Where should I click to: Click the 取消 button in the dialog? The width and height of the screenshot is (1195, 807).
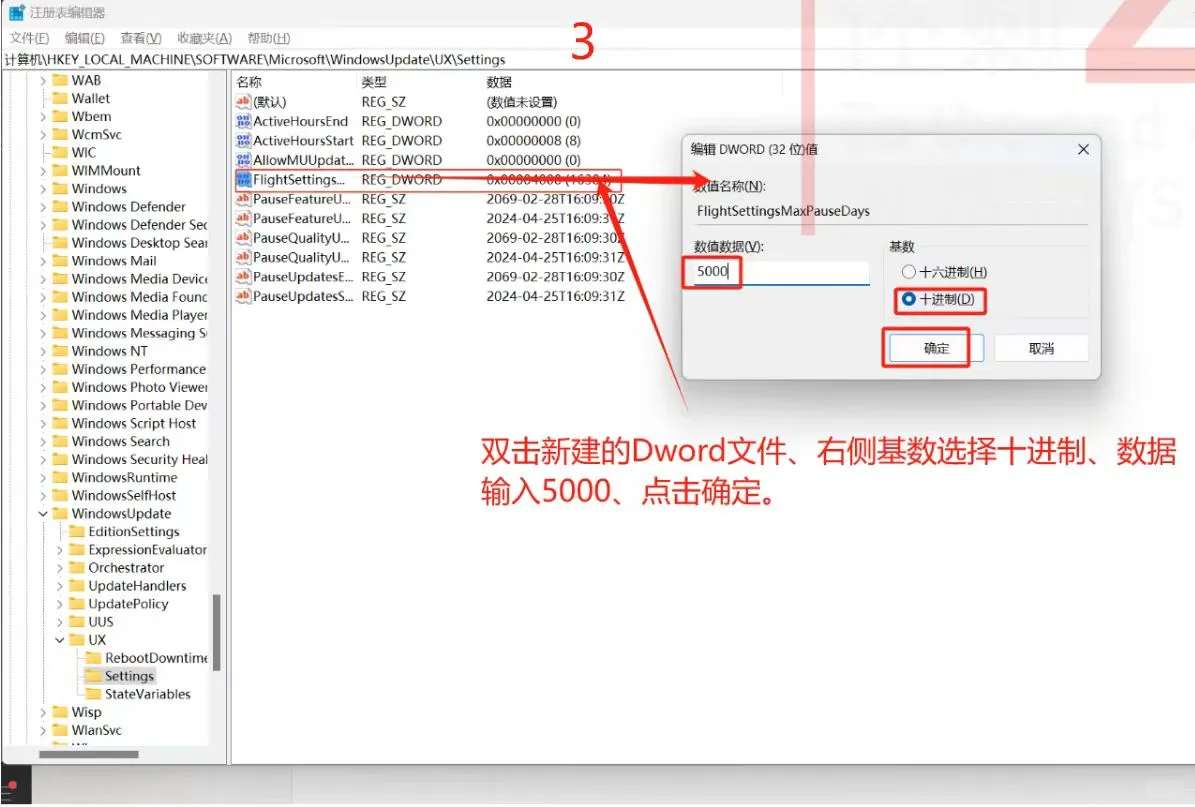click(1041, 348)
